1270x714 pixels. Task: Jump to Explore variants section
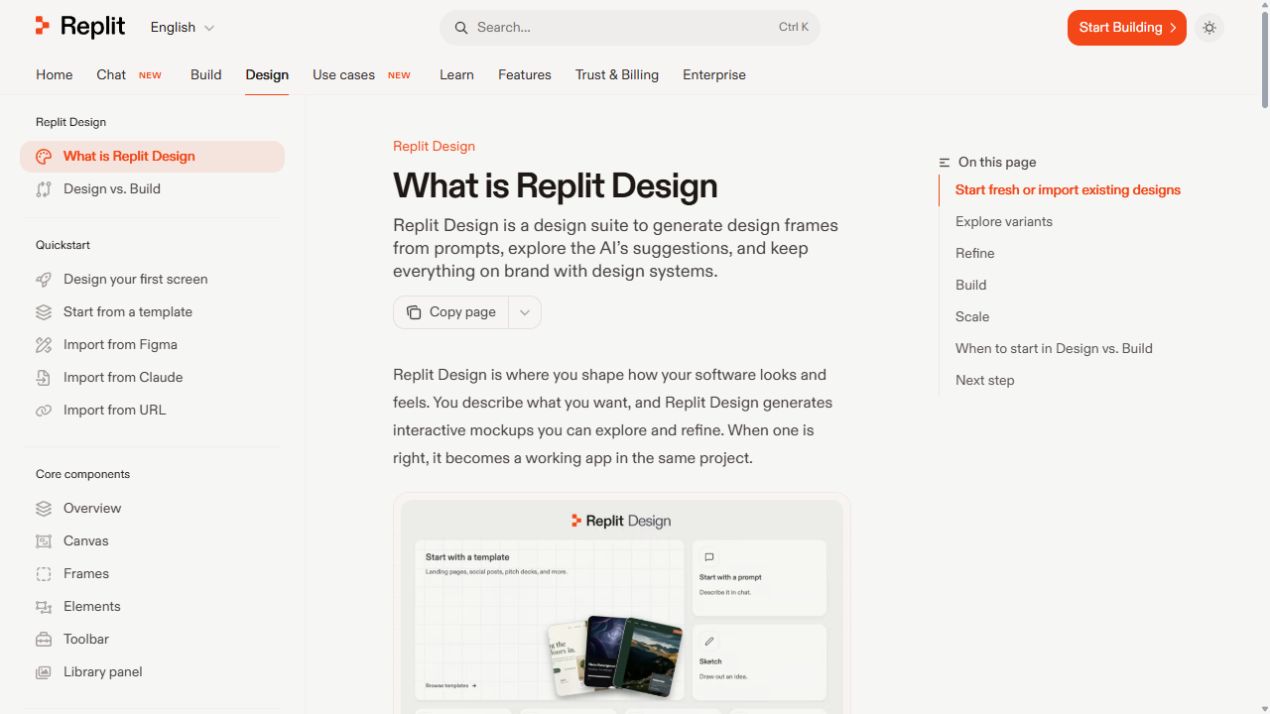click(1004, 222)
